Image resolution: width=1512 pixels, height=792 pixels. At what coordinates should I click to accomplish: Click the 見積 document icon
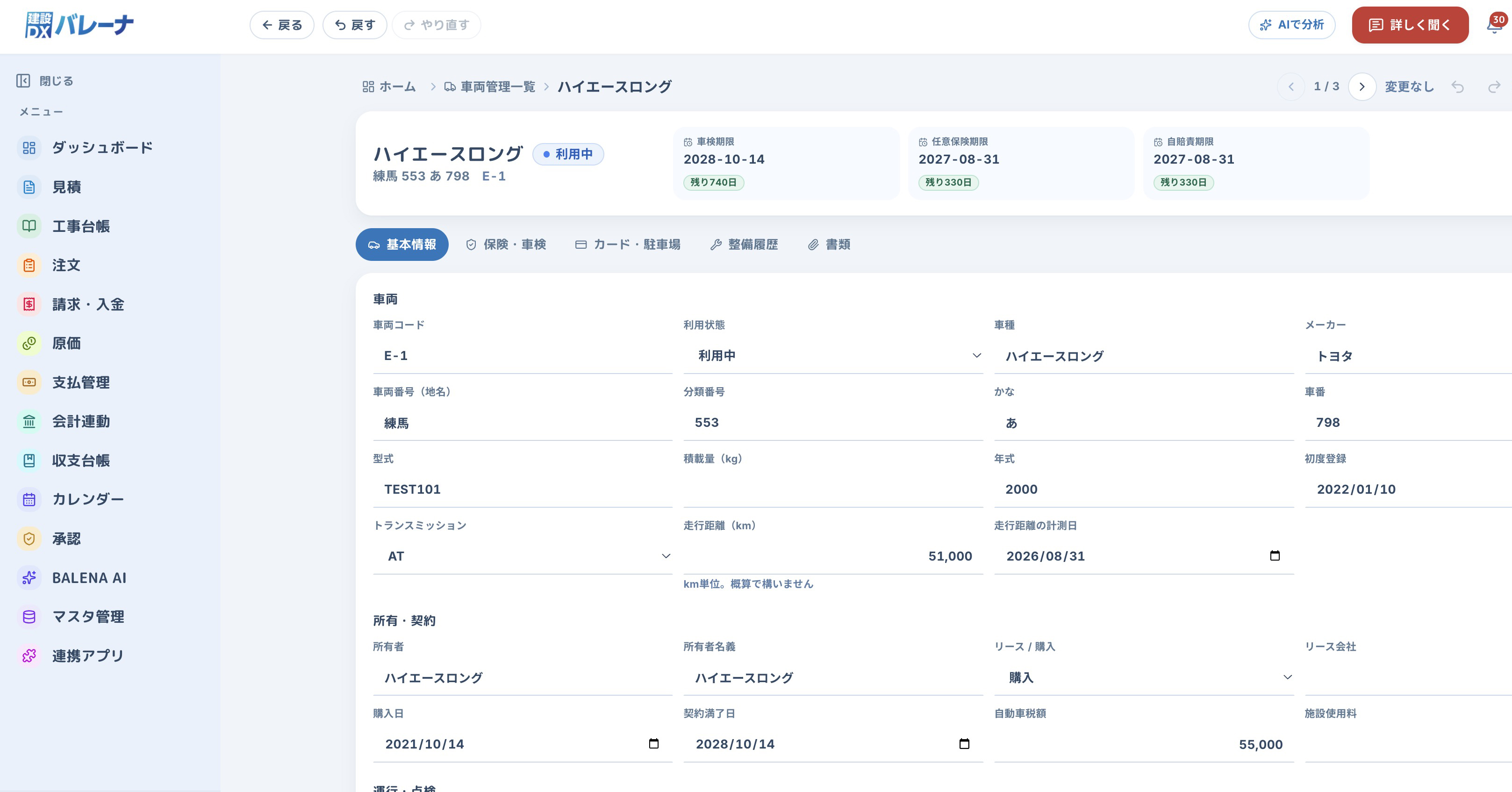[29, 187]
